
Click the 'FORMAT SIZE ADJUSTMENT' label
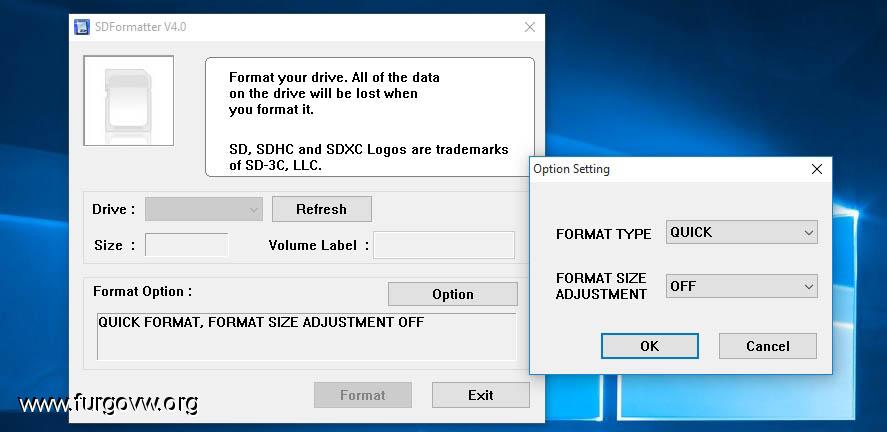601,286
